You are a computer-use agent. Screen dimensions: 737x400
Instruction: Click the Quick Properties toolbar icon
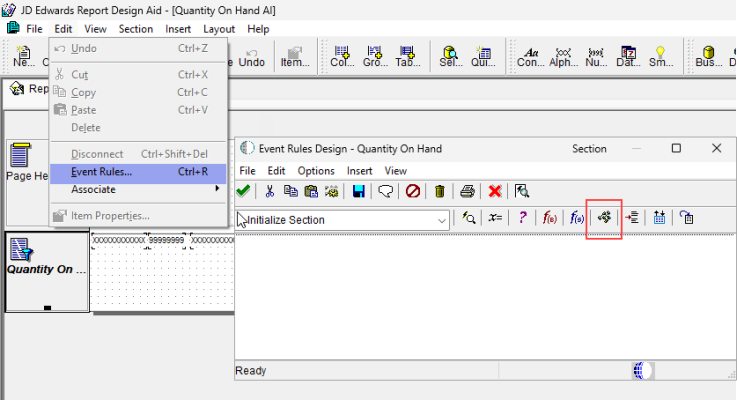pyautogui.click(x=483, y=56)
